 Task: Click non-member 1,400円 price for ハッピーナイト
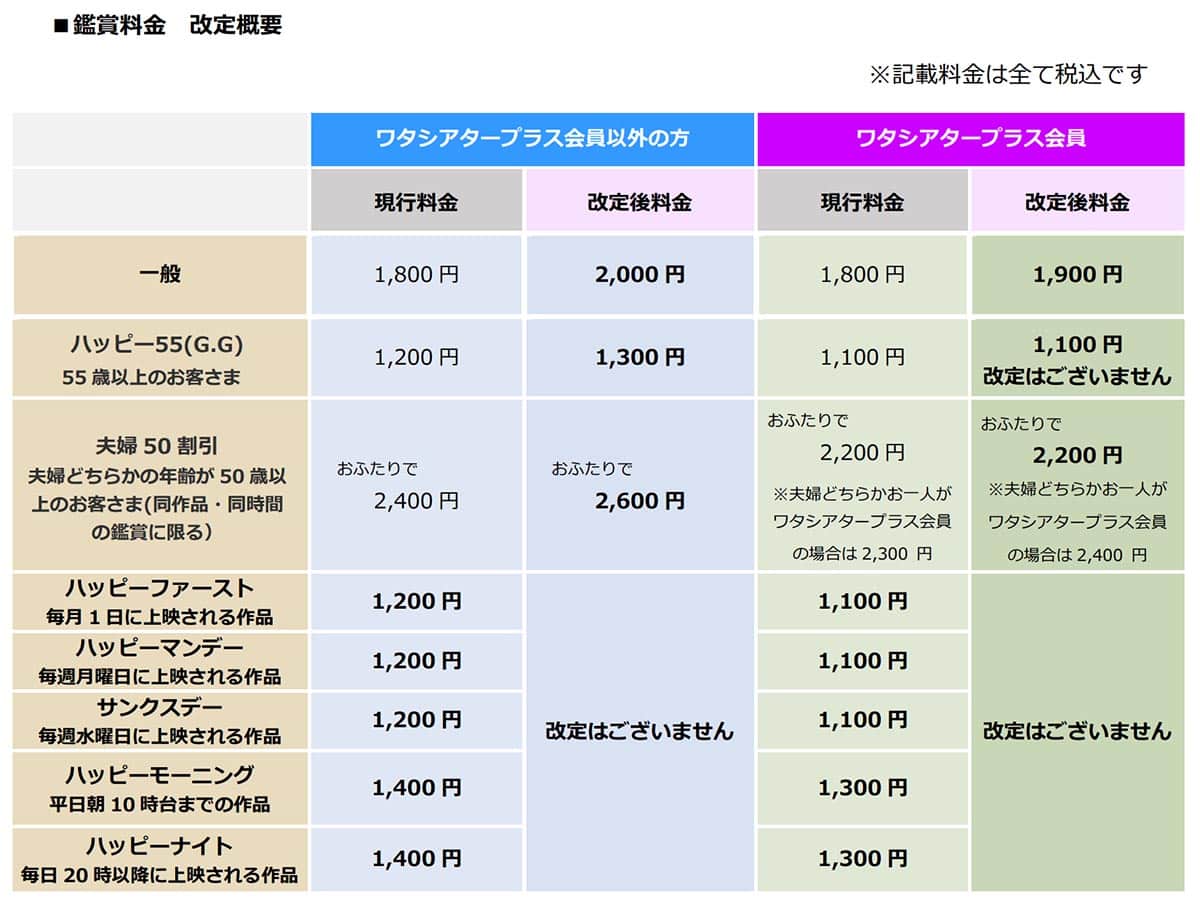tap(417, 858)
